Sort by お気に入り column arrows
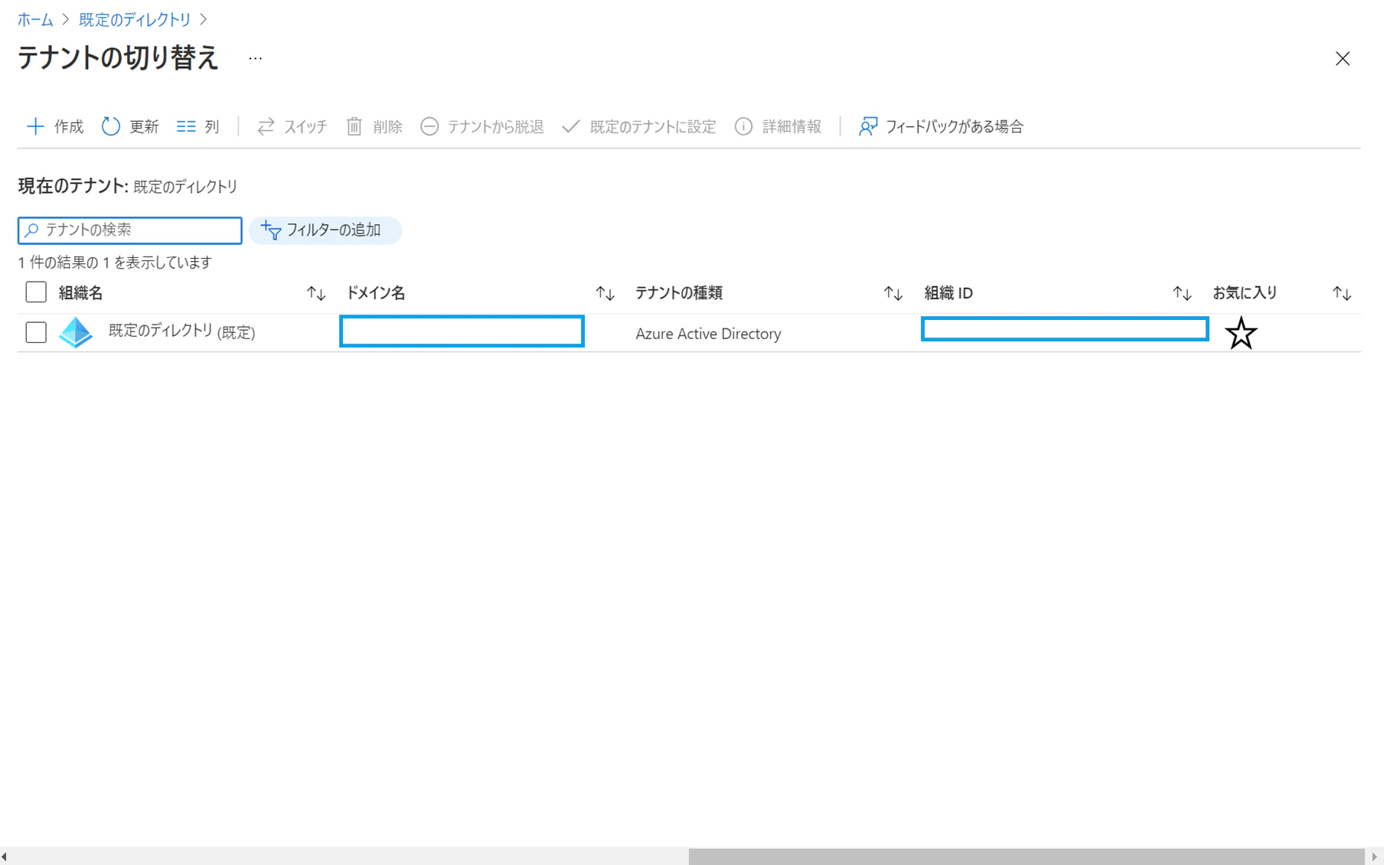This screenshot has height=865, width=1400. 1342,293
